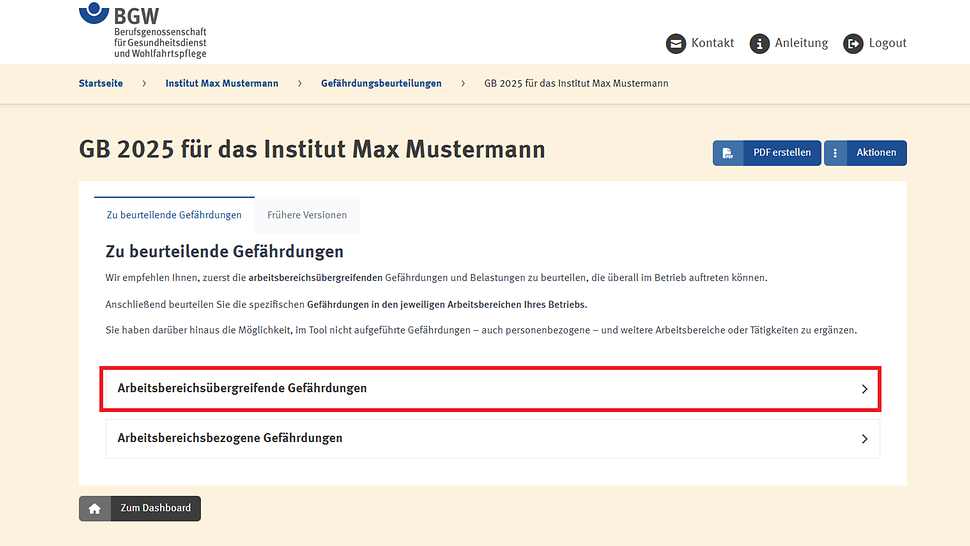Click the PDF document icon
This screenshot has width=970, height=546.
728,153
